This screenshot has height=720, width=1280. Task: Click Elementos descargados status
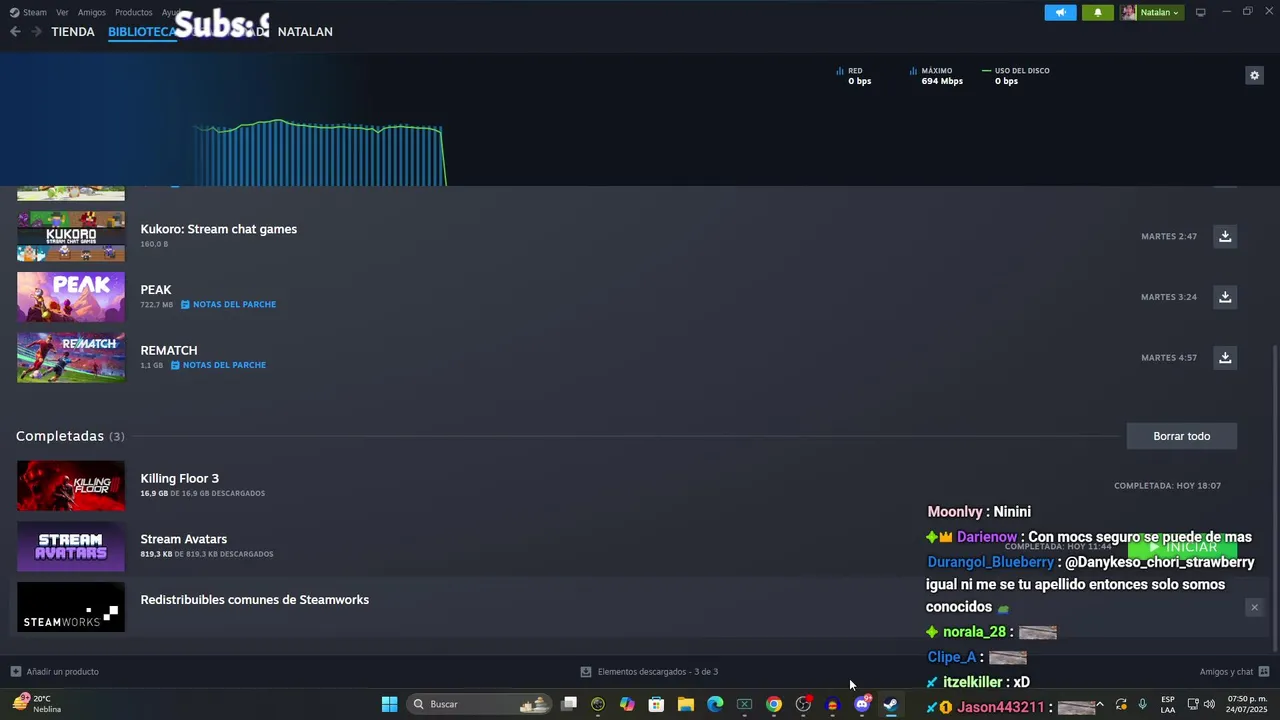[x=650, y=672]
